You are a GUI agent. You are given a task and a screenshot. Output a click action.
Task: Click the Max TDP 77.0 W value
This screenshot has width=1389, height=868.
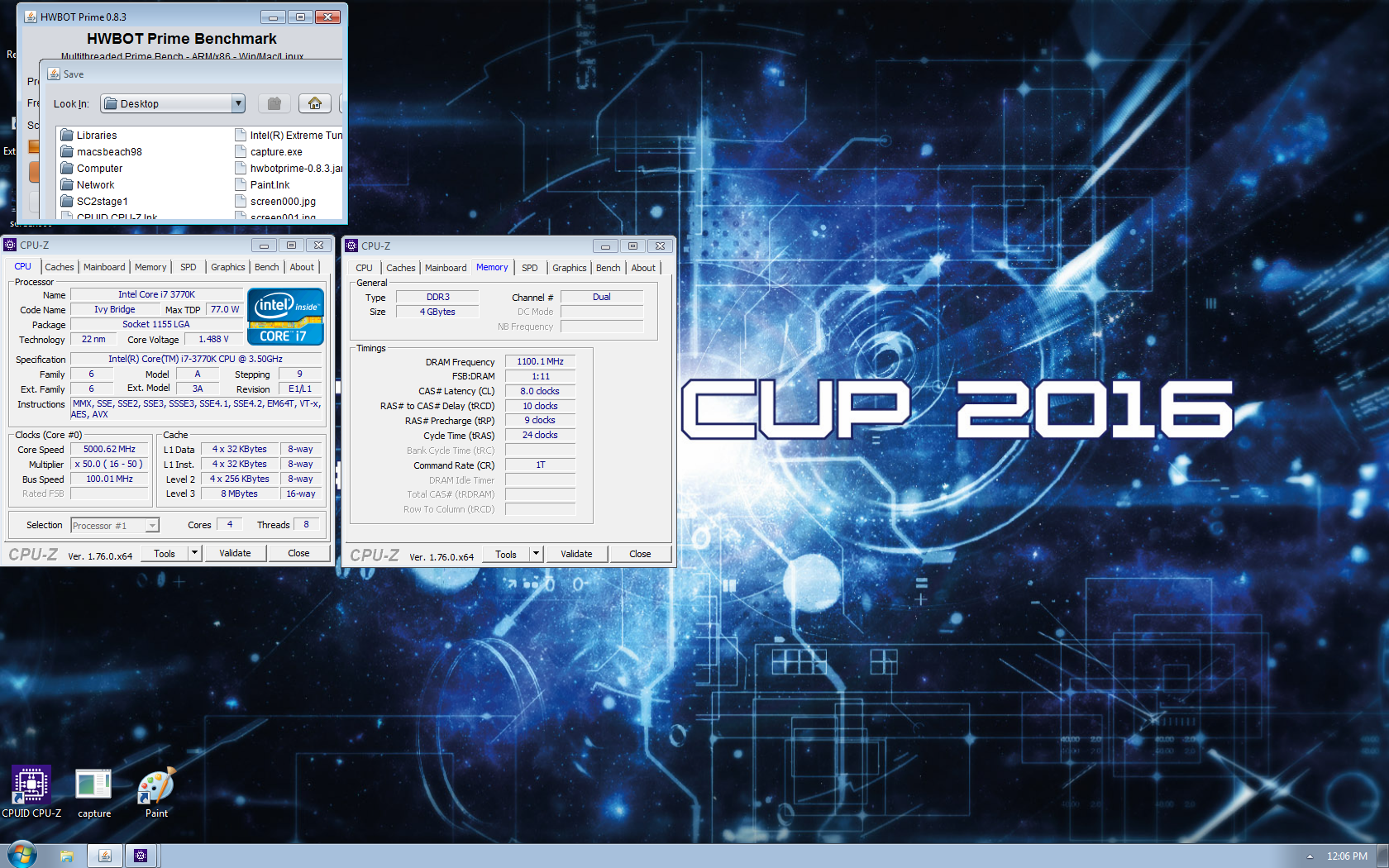(224, 309)
